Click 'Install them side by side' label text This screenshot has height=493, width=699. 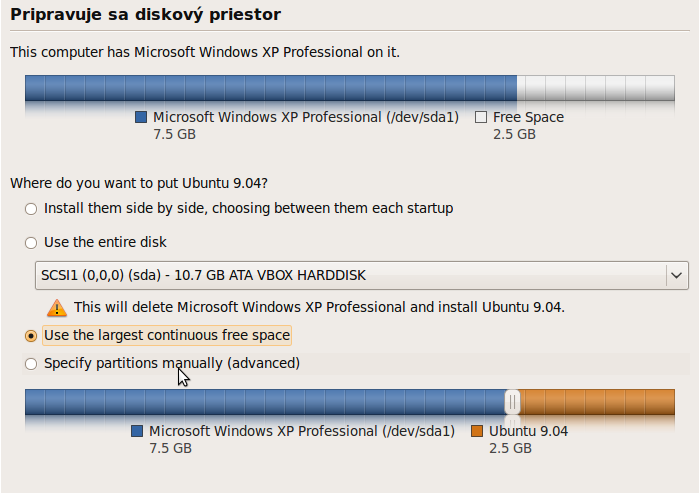pyautogui.click(x=248, y=209)
